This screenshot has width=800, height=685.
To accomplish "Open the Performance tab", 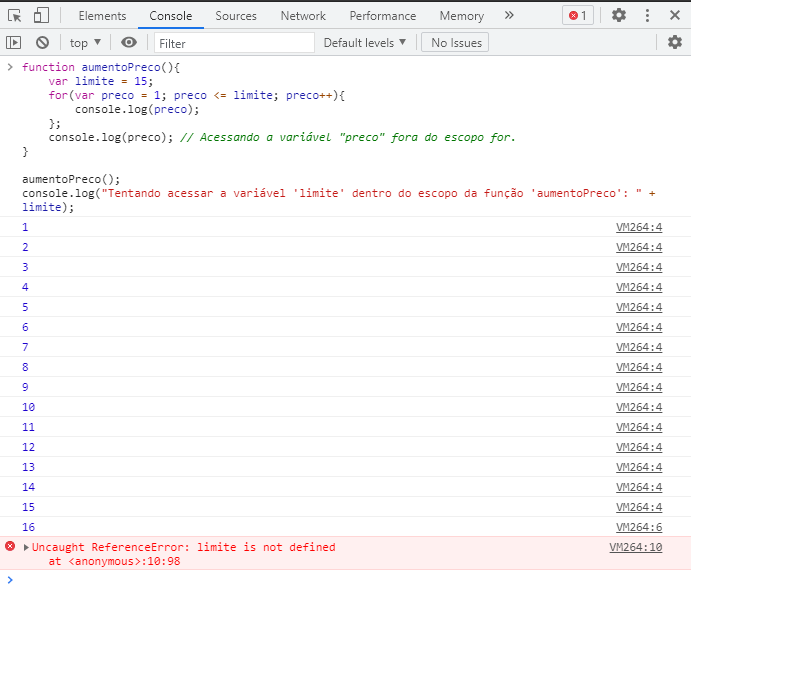I will click(383, 16).
